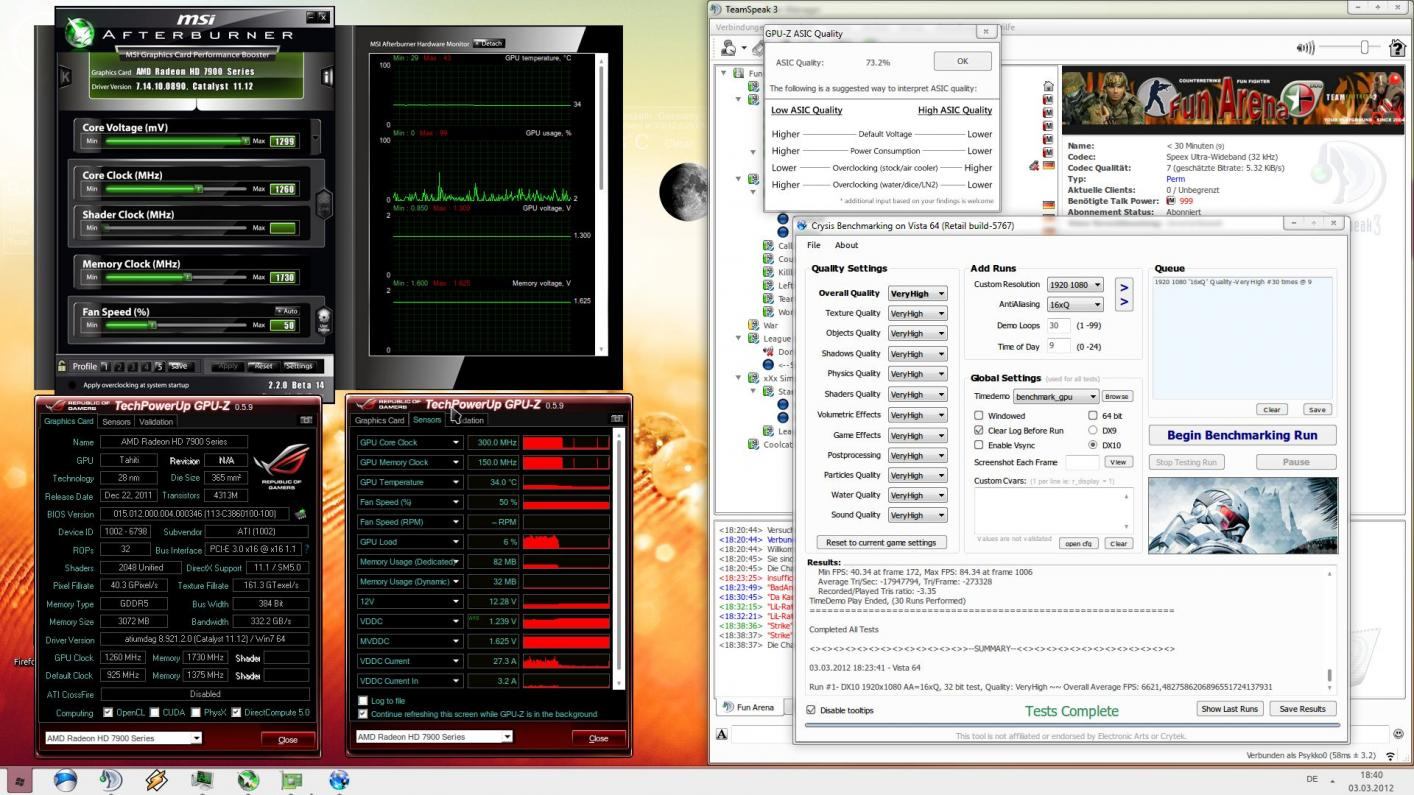Select the Fun Arena tab in TeamSpeak
Viewport: 1414px width, 795px height.
[748, 707]
